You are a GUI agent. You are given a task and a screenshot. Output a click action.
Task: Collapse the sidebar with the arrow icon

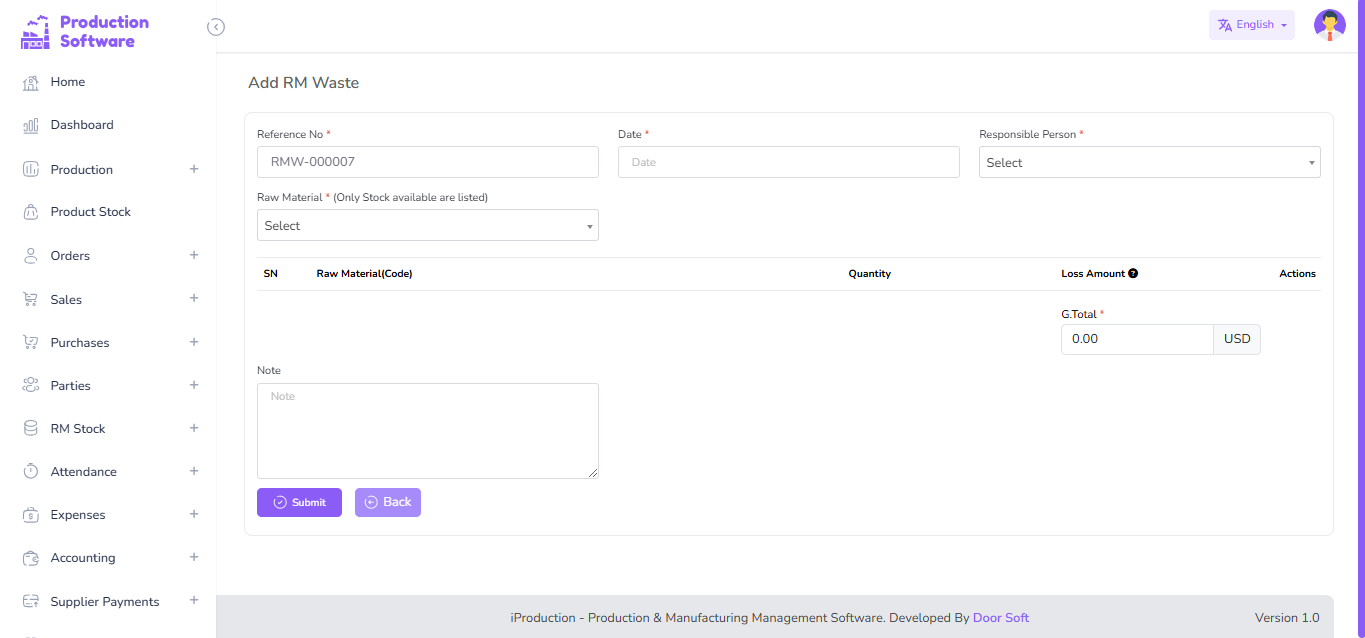pos(216,27)
